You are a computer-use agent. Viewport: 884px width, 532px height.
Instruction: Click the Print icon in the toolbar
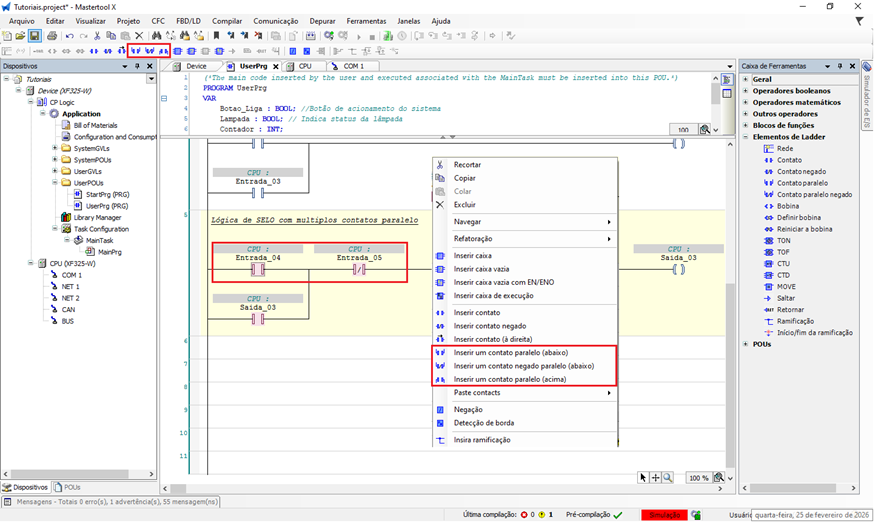(x=51, y=36)
